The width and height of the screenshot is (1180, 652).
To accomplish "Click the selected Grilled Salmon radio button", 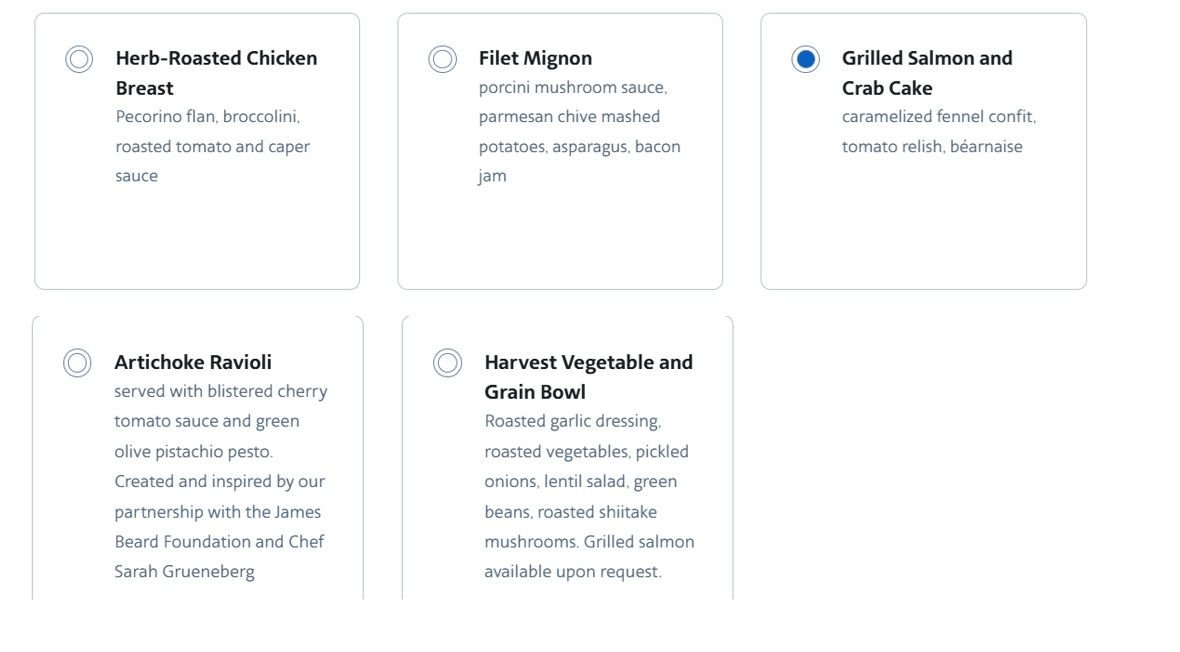I will click(x=805, y=59).
